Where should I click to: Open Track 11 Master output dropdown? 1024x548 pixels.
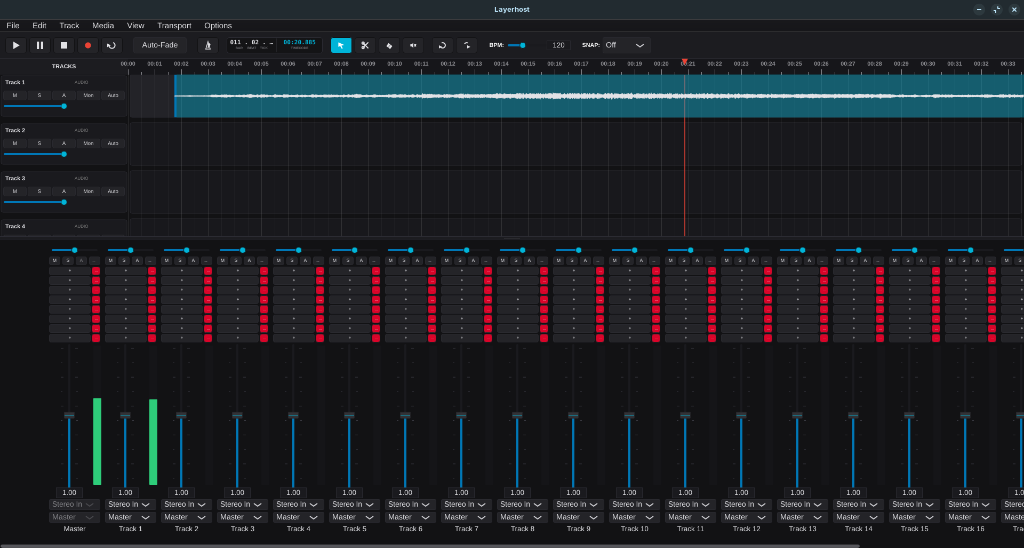pyautogui.click(x=690, y=517)
